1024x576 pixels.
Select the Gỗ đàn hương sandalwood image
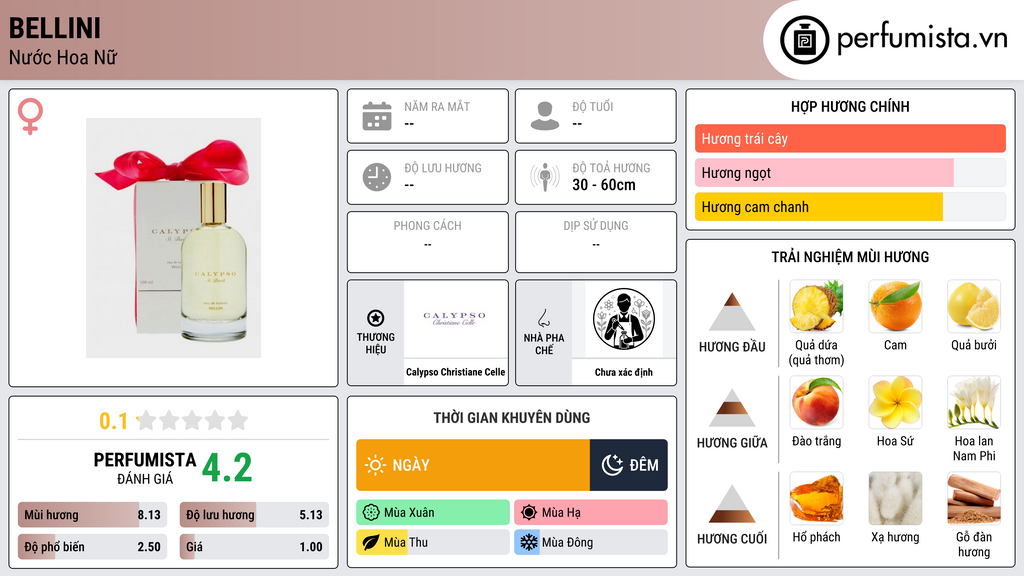(x=974, y=498)
